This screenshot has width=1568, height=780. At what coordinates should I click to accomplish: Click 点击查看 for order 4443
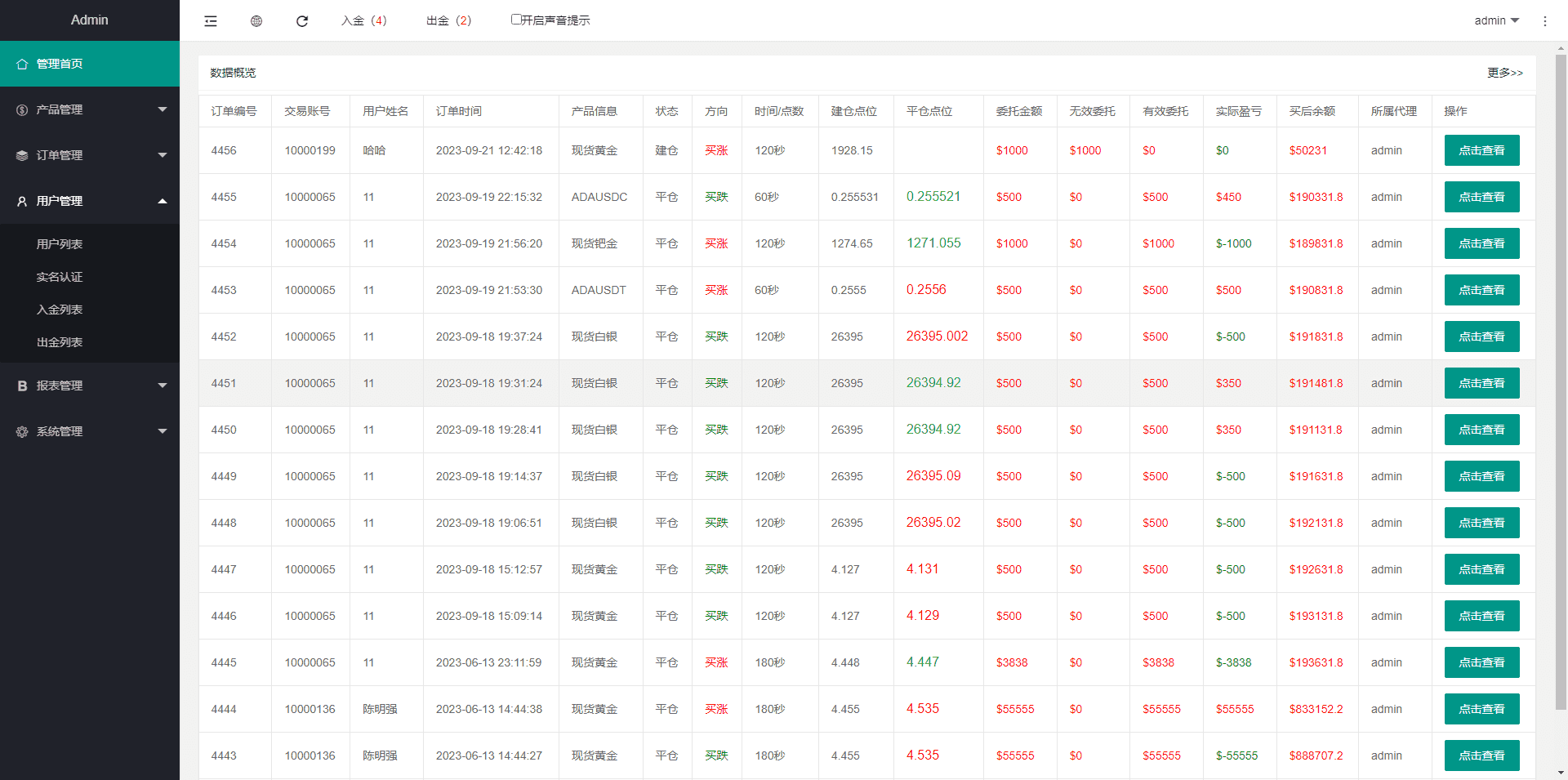coord(1481,755)
